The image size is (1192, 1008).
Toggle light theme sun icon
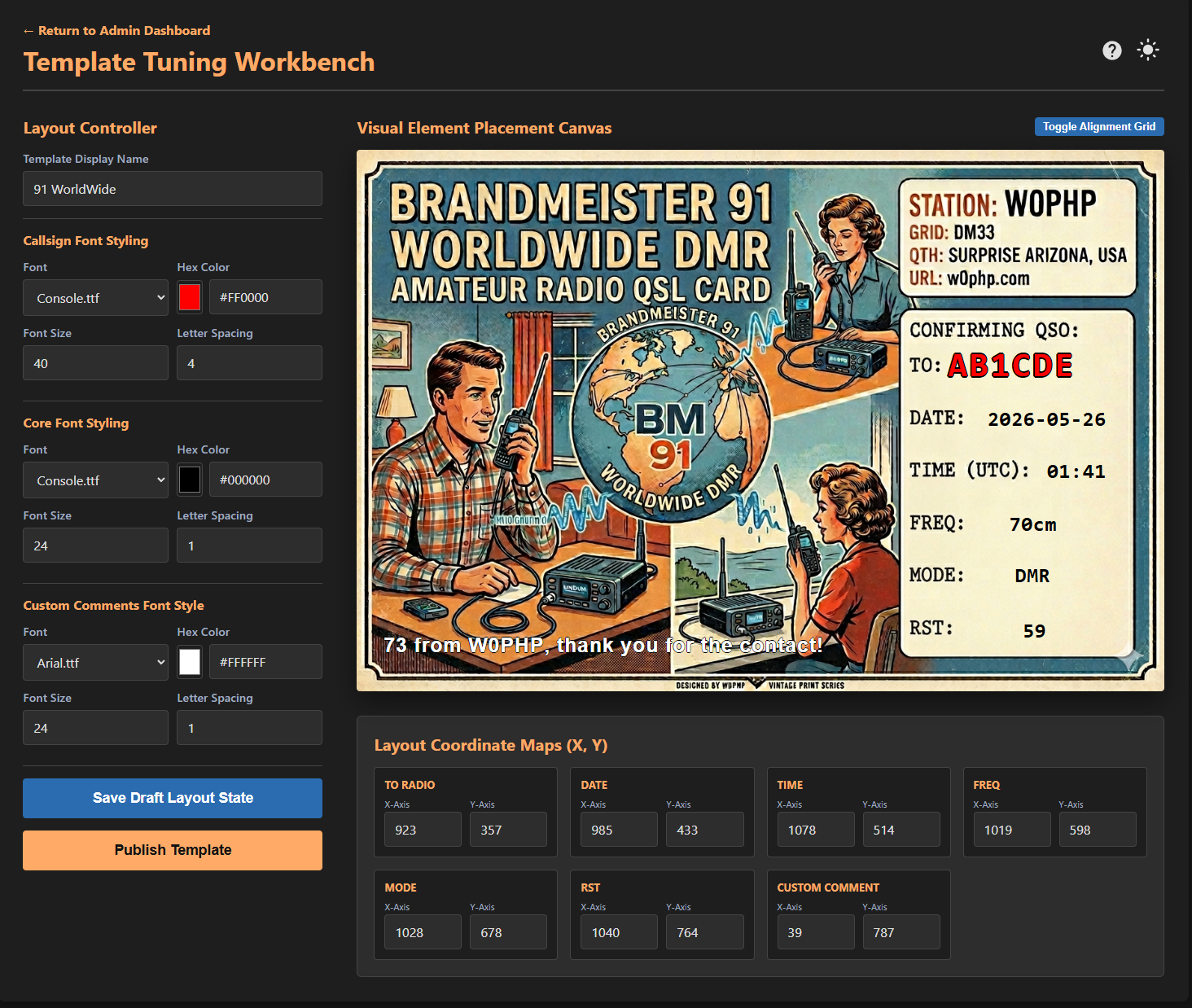(x=1148, y=50)
